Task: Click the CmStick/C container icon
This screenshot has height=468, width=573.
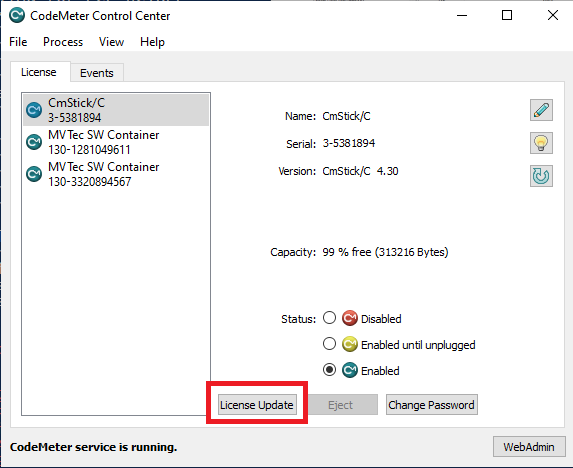Action: (x=34, y=110)
